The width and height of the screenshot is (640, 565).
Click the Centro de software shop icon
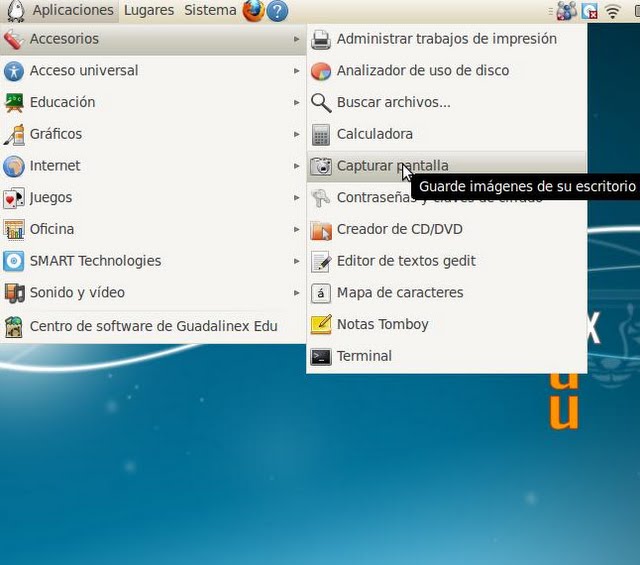click(14, 327)
